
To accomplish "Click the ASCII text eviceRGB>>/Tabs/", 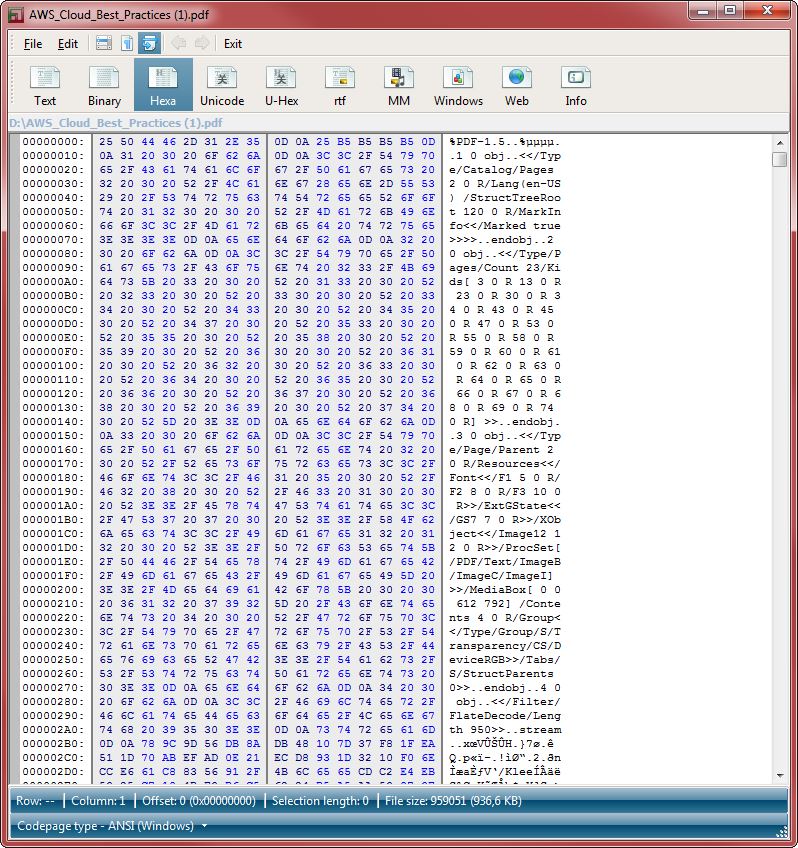I will 505,660.
